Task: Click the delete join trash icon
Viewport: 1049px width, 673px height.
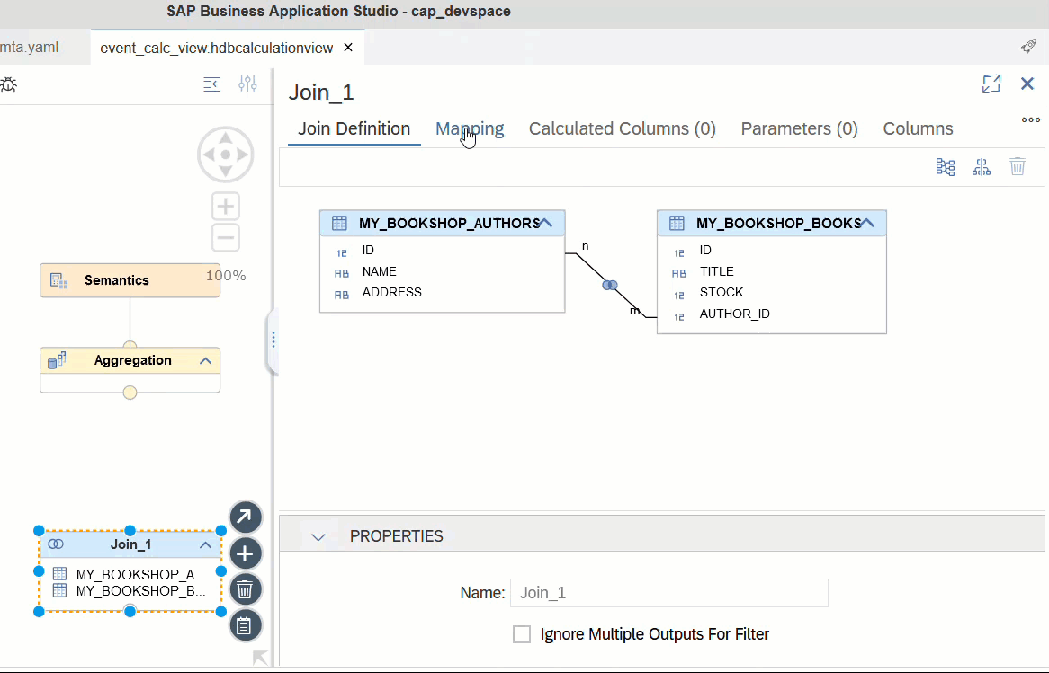Action: [x=1018, y=167]
